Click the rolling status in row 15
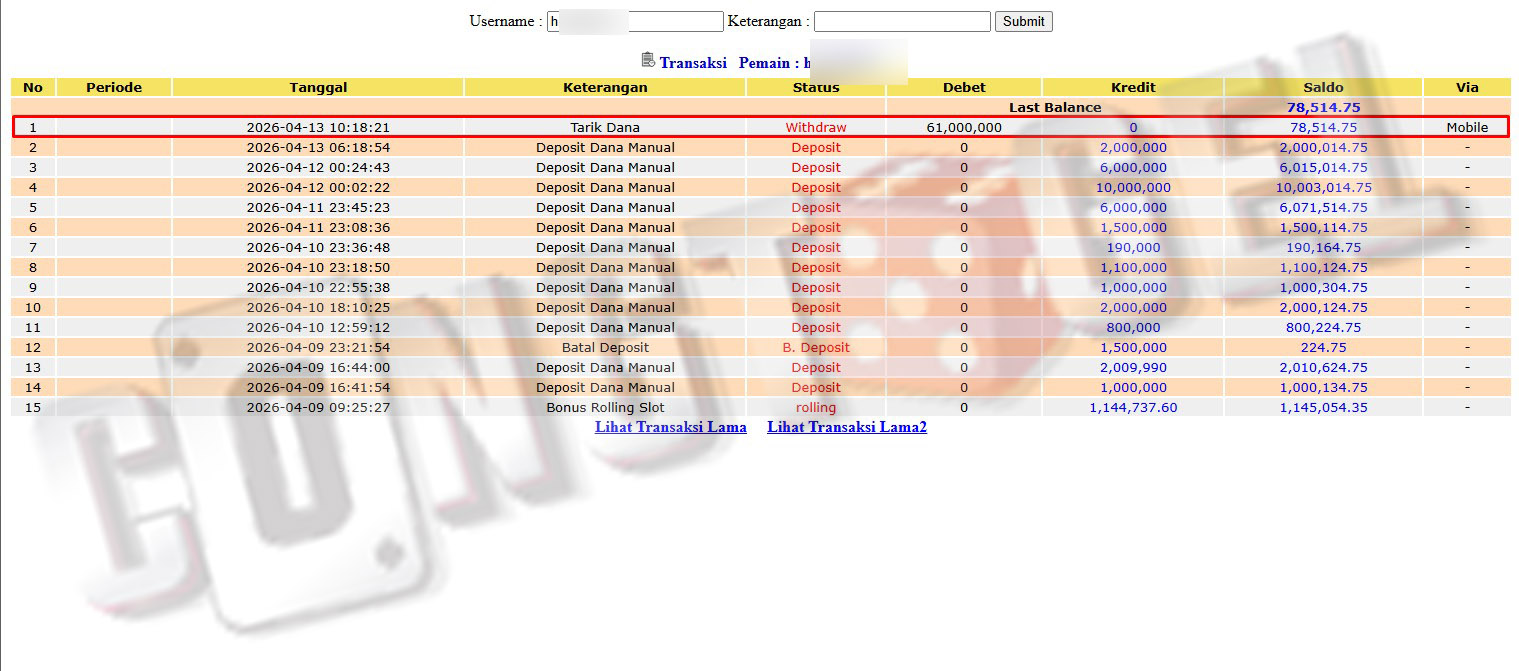Viewport: 1519px width, 671px height. pos(815,407)
